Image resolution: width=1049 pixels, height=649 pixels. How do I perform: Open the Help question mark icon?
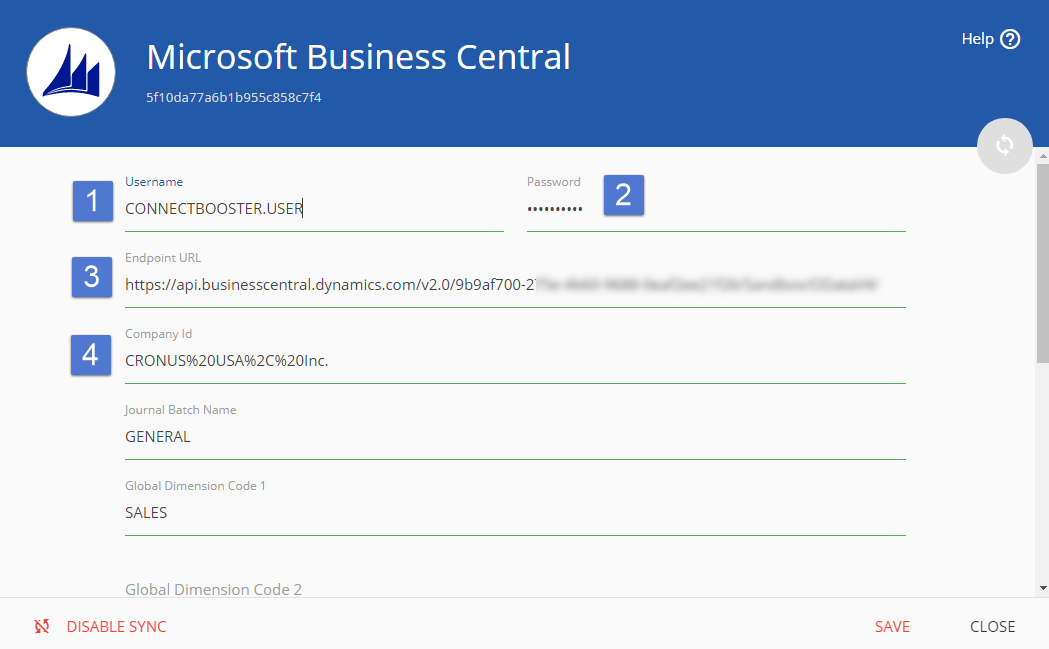(1010, 39)
